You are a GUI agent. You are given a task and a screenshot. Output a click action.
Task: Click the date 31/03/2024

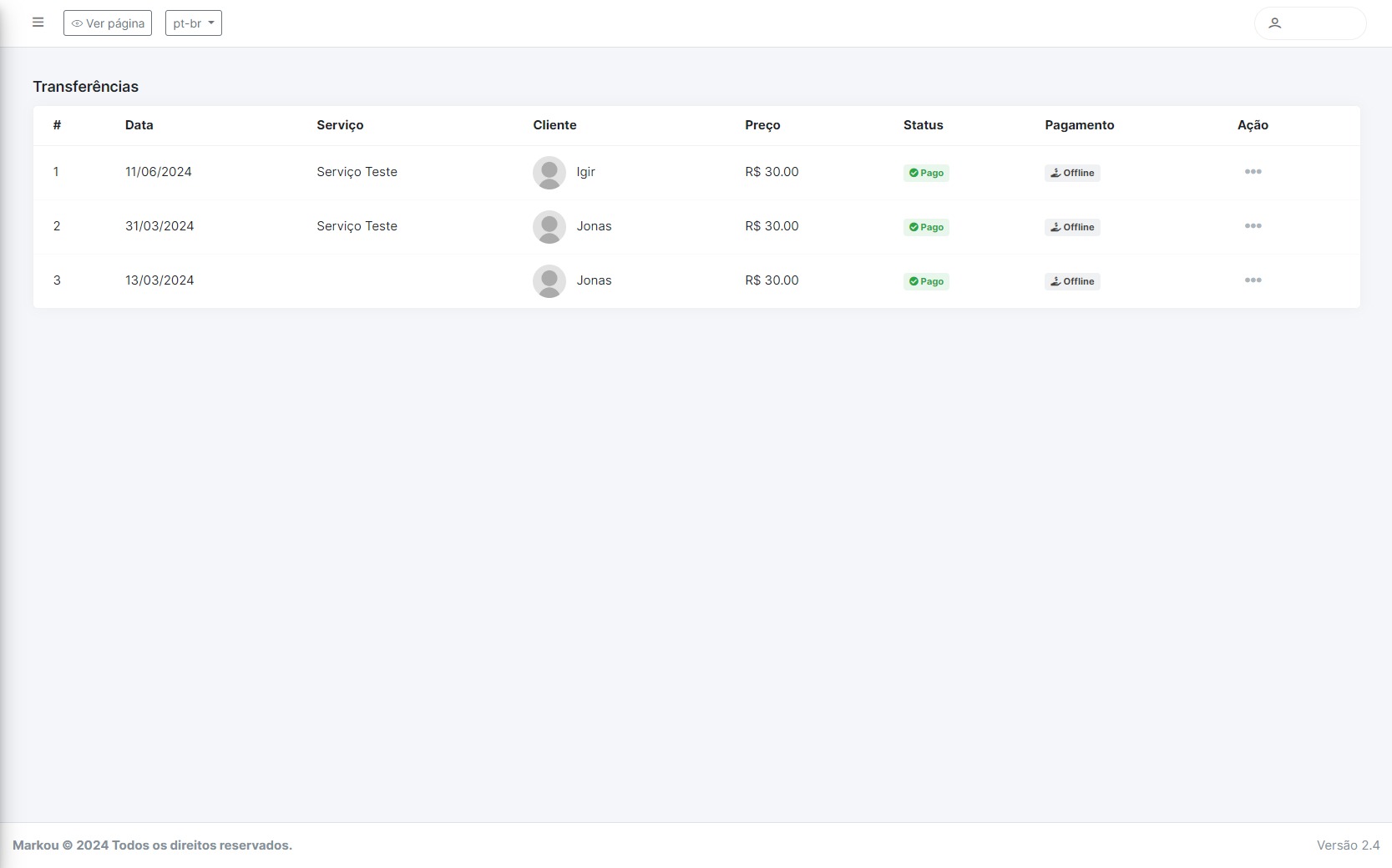tap(159, 226)
